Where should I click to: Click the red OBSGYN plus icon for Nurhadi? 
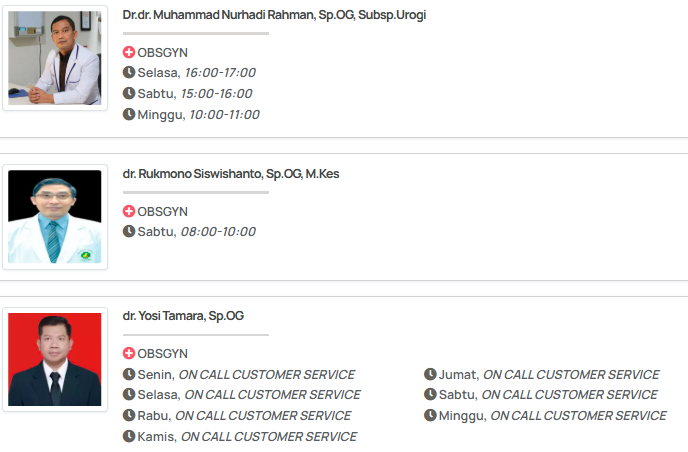(x=129, y=52)
